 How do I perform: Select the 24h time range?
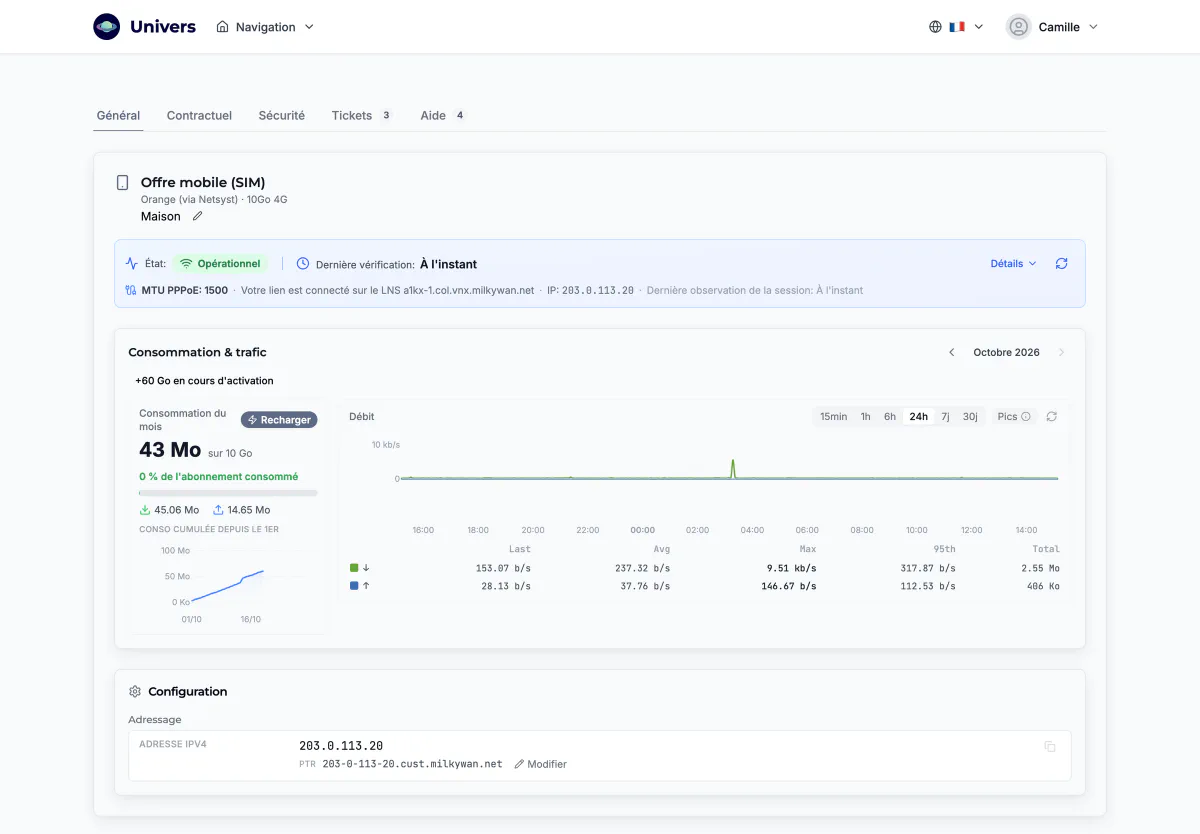click(918, 416)
